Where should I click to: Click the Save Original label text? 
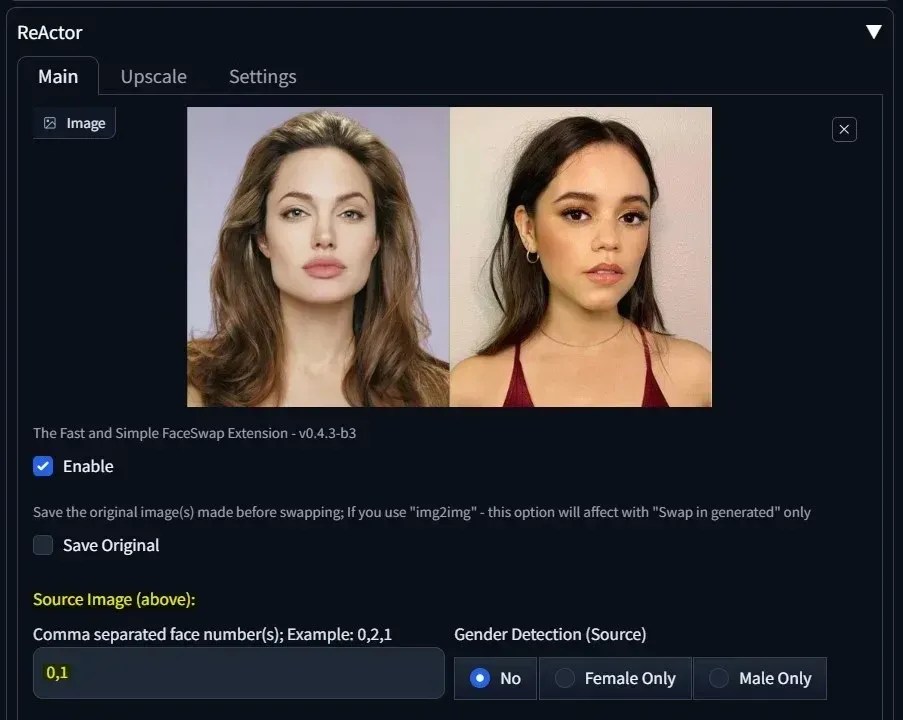pyautogui.click(x=109, y=545)
